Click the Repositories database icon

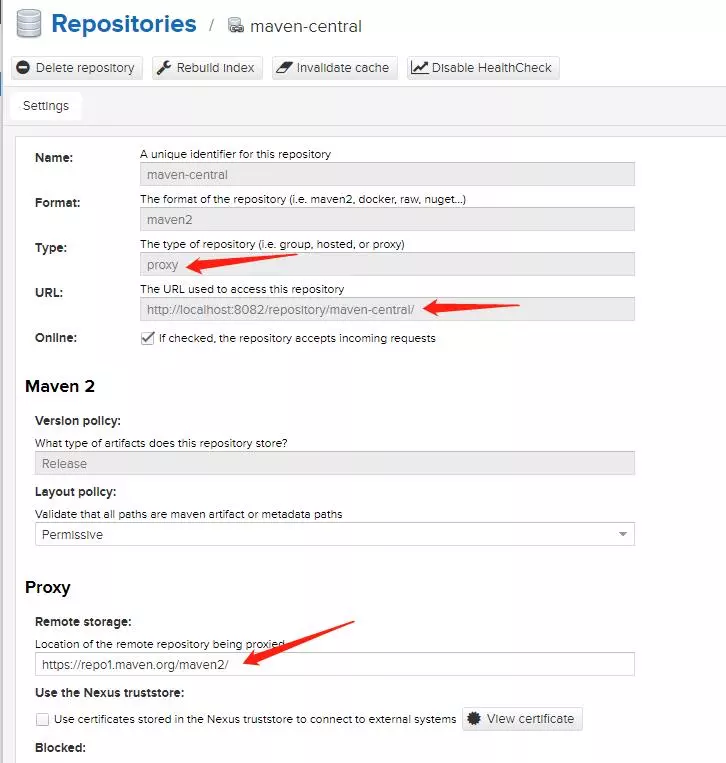pyautogui.click(x=29, y=24)
